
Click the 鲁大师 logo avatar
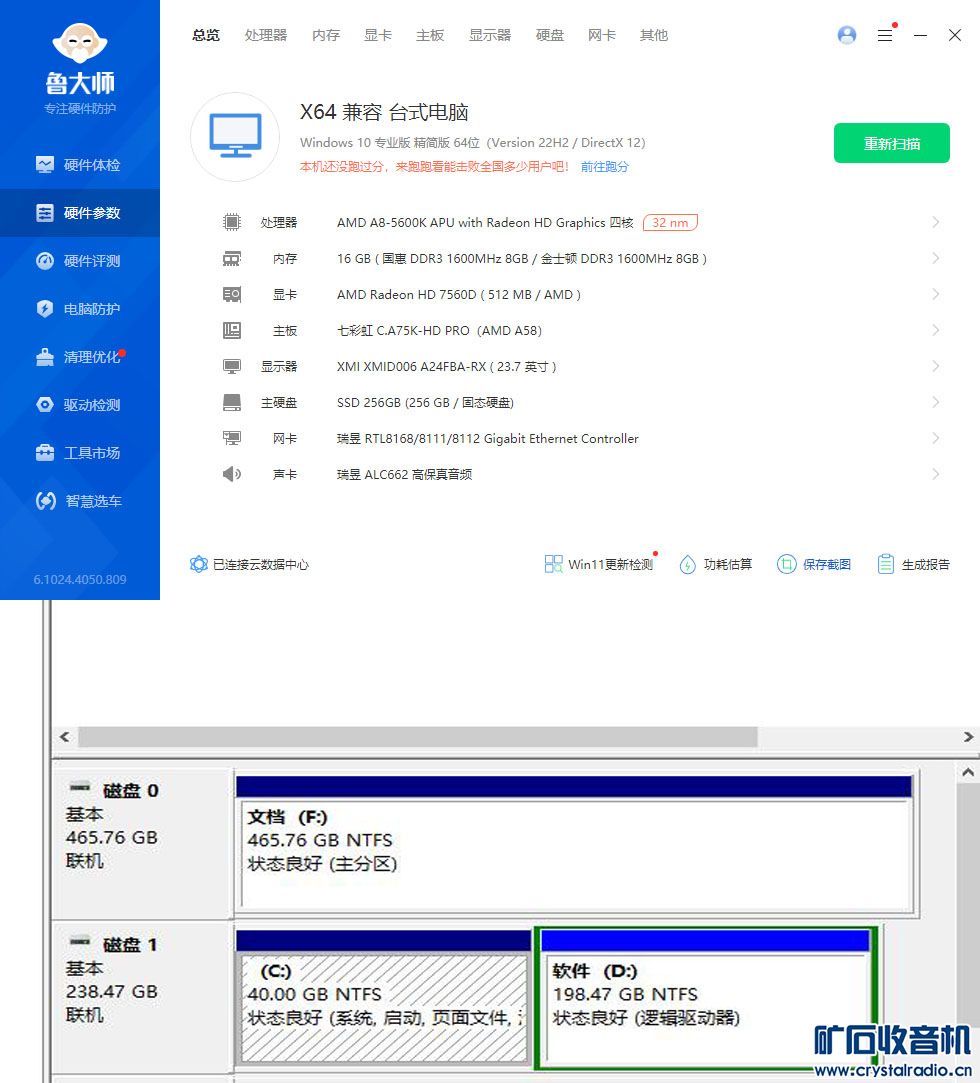point(80,43)
